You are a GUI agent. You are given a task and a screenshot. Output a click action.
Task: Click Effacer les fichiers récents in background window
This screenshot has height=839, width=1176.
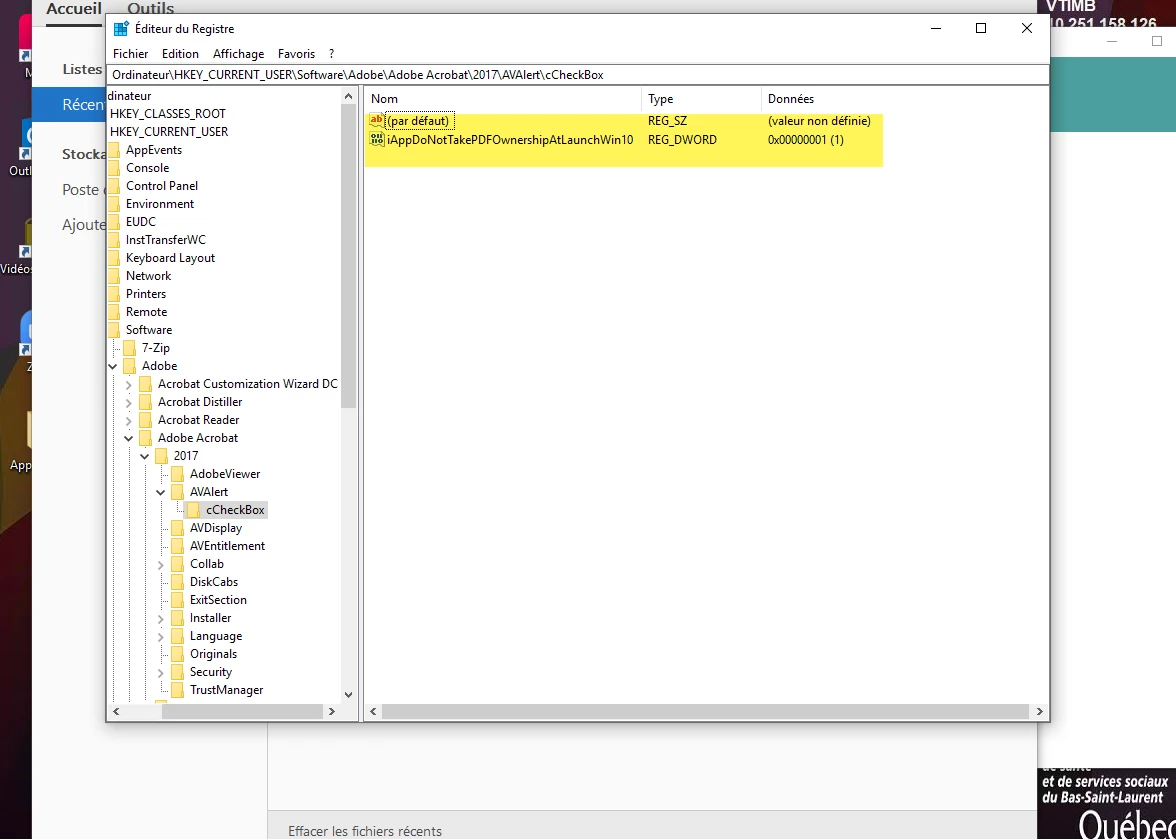pos(364,831)
